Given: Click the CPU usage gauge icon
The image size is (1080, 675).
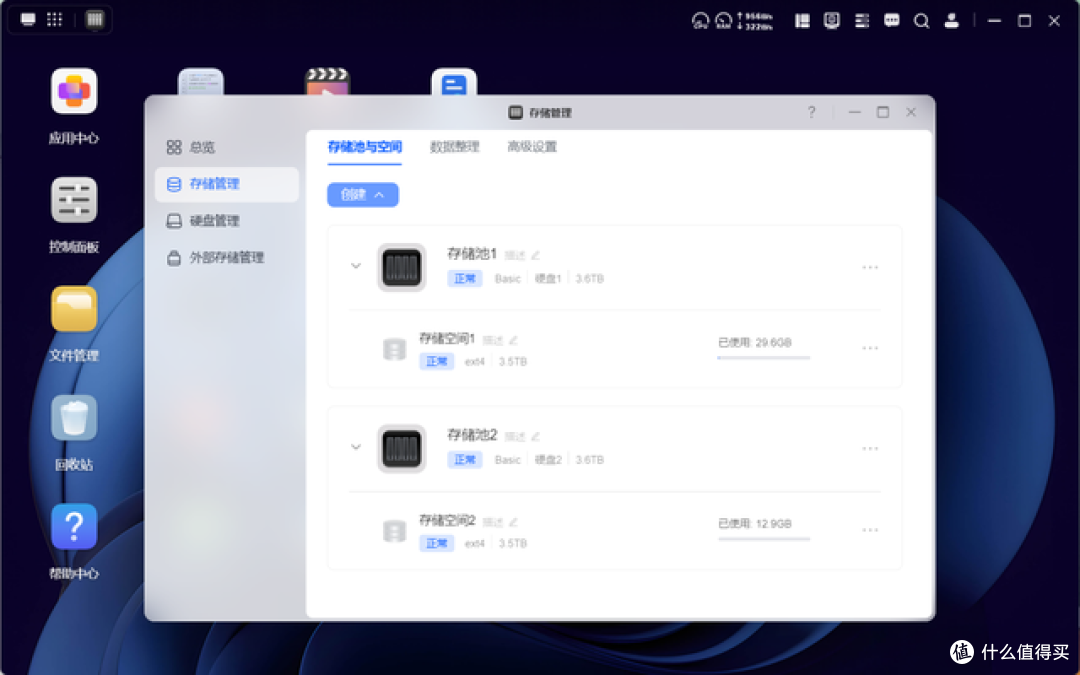Looking at the screenshot, I should [700, 21].
